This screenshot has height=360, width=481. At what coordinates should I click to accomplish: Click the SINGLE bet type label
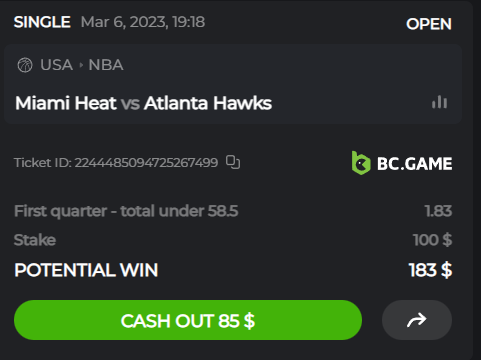tap(42, 22)
